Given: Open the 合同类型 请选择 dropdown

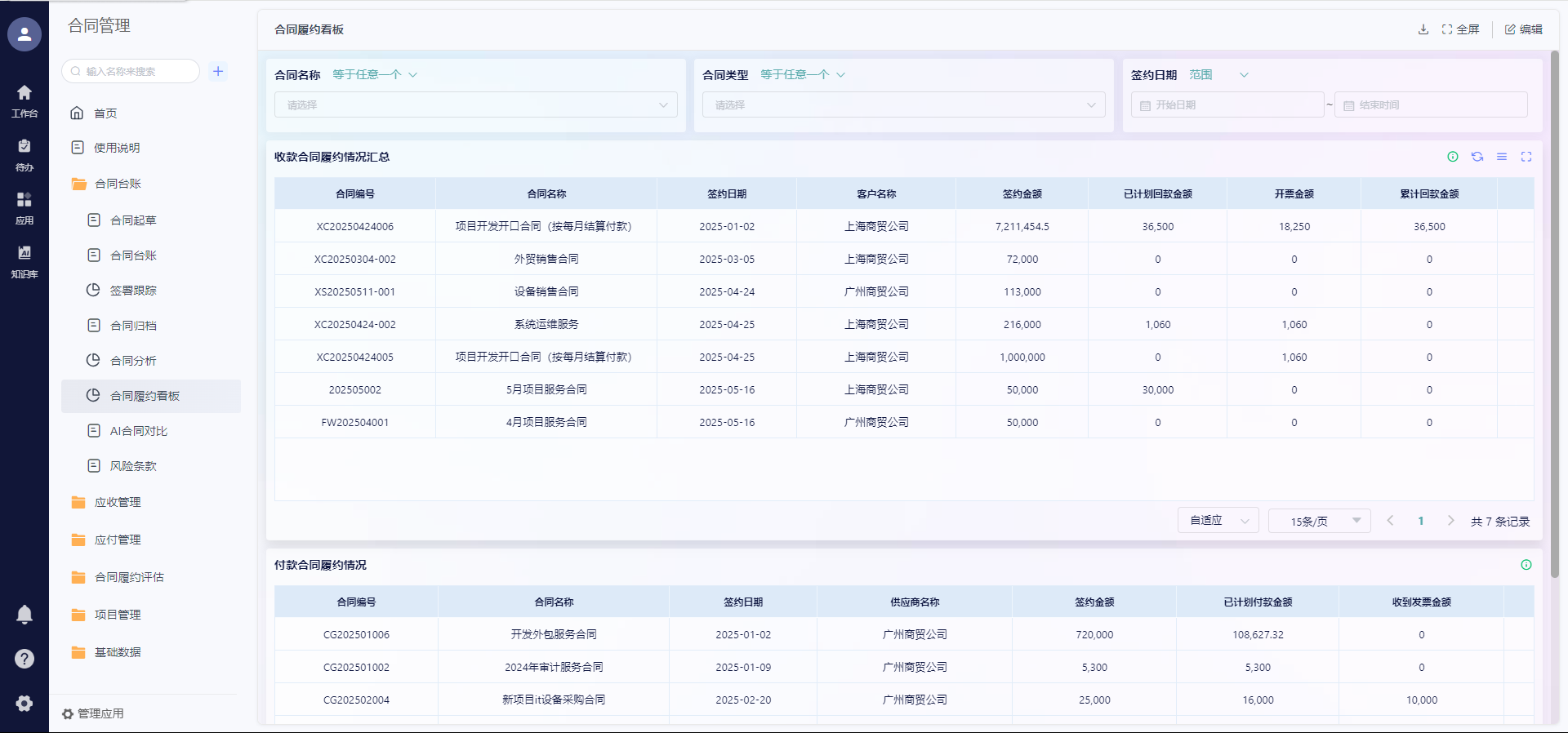Looking at the screenshot, I should click(x=903, y=105).
